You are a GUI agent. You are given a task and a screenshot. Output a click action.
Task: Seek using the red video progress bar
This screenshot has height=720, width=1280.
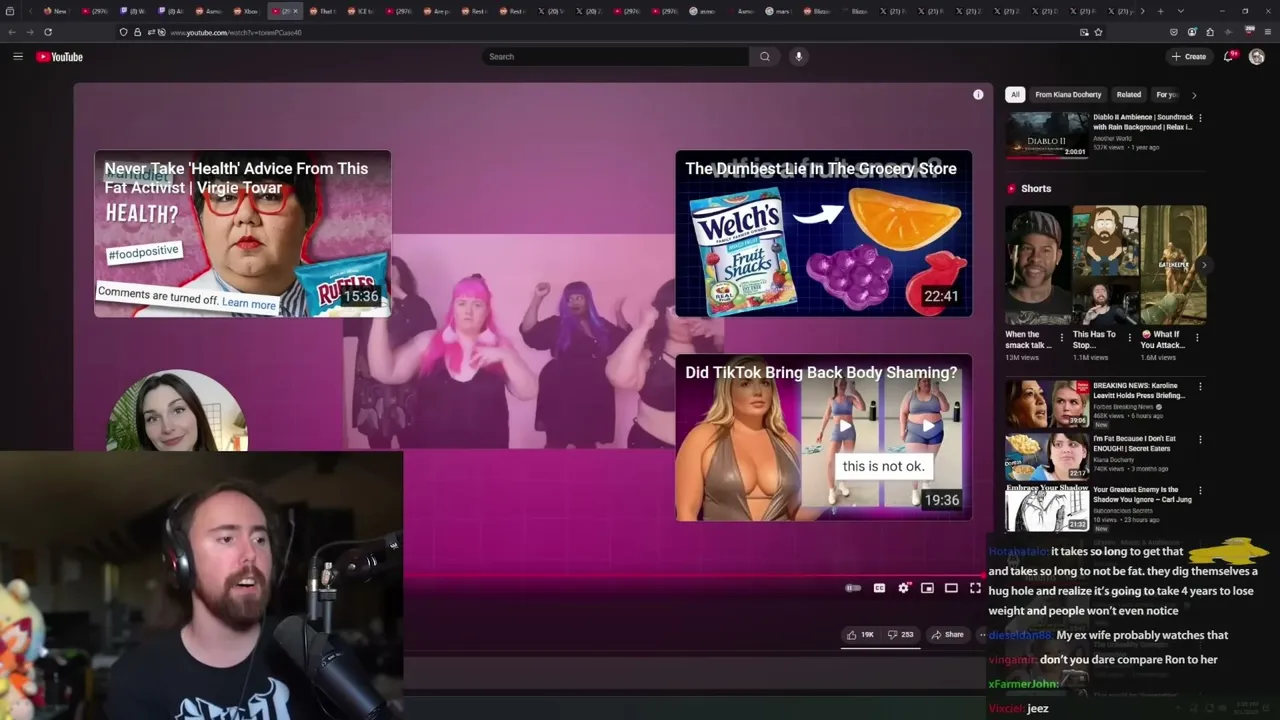(x=696, y=575)
